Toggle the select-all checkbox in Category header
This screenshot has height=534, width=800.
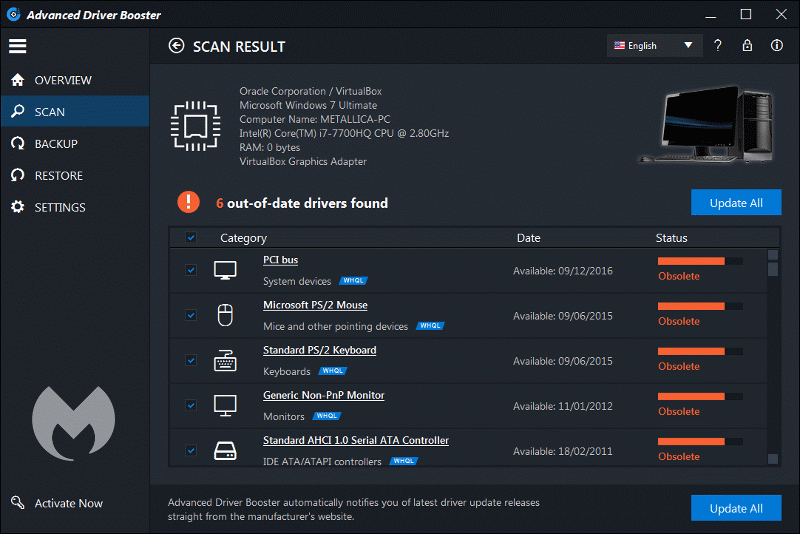tap(191, 238)
